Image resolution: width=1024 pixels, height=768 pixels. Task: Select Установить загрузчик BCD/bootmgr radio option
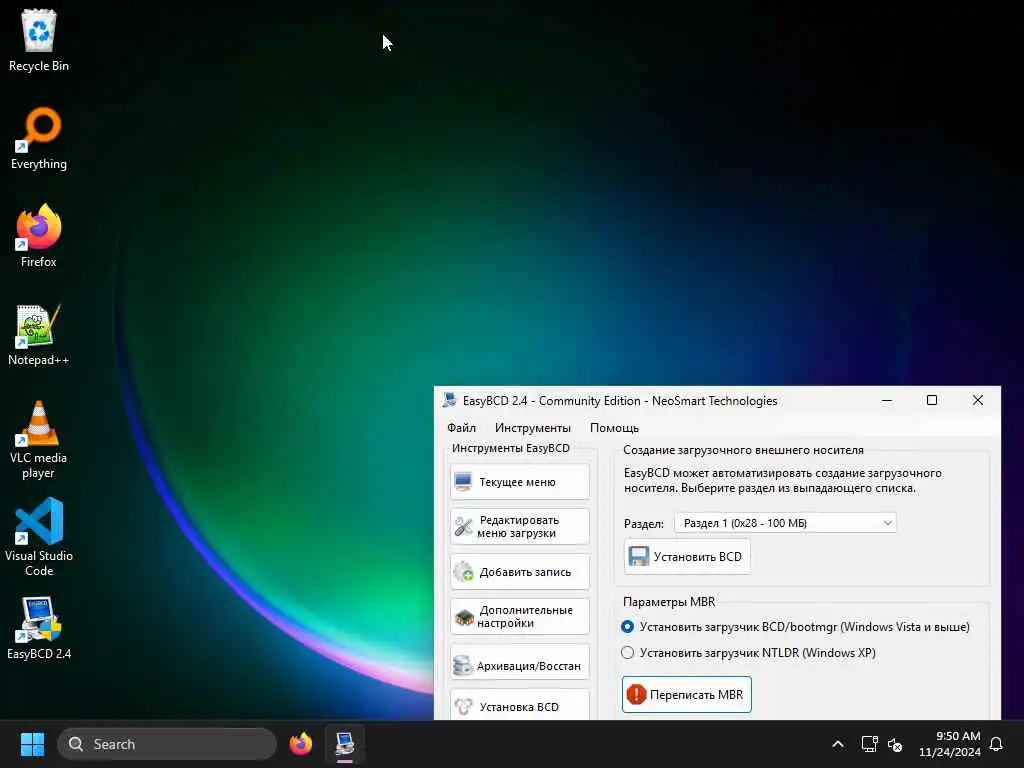tap(795, 627)
